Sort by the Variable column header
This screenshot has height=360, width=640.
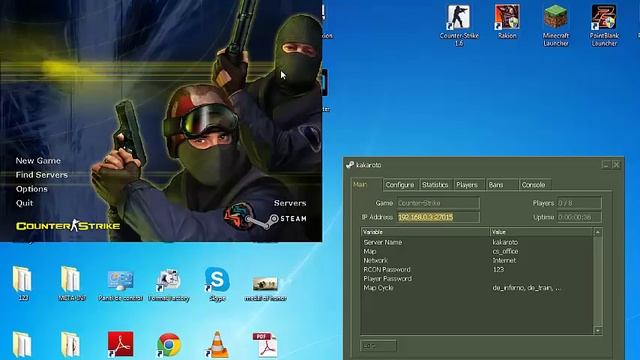425,232
